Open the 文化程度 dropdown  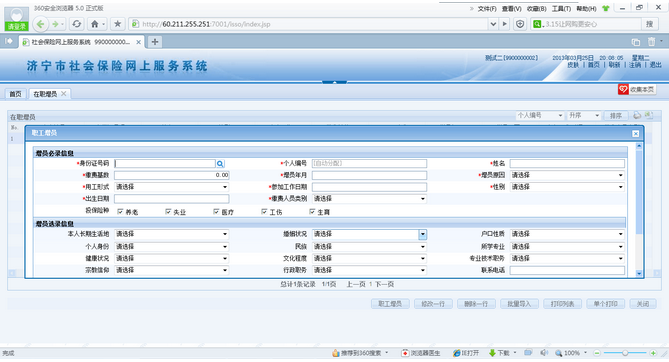[369, 258]
